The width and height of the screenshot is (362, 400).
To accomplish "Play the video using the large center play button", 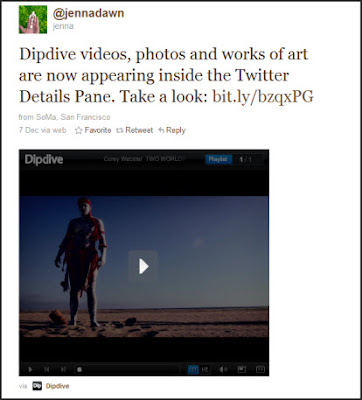I will coord(143,266).
